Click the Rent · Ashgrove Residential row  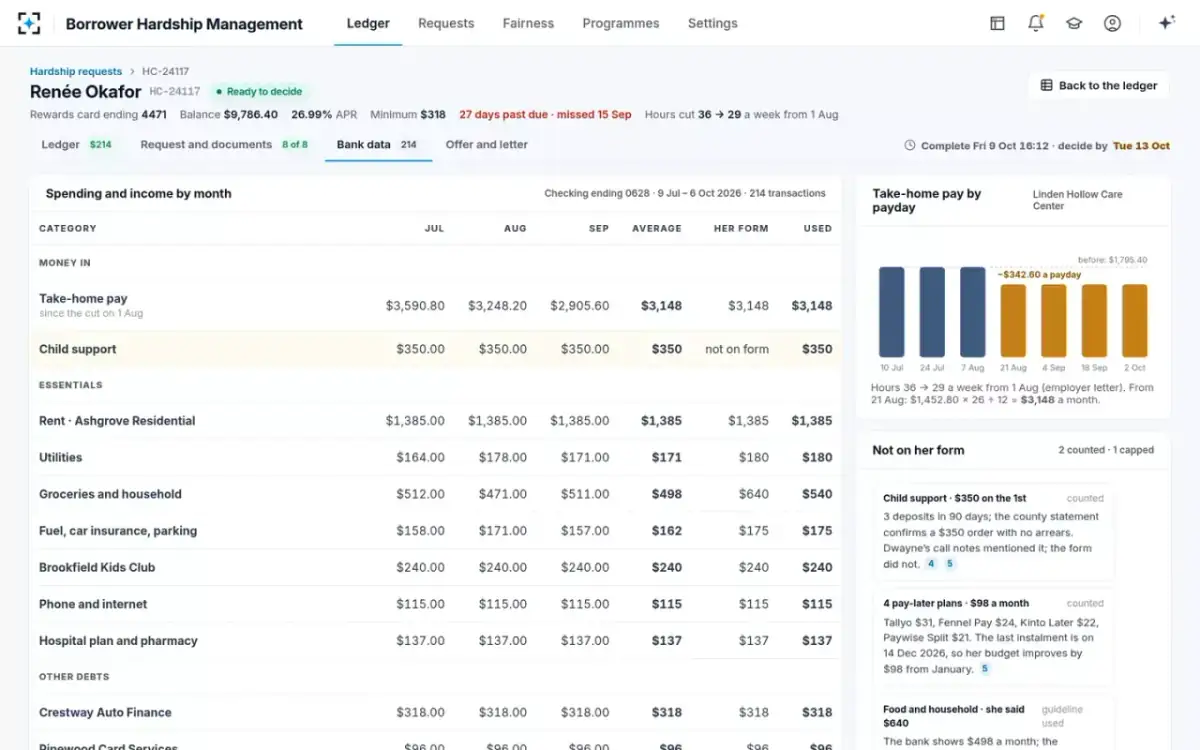pos(436,421)
